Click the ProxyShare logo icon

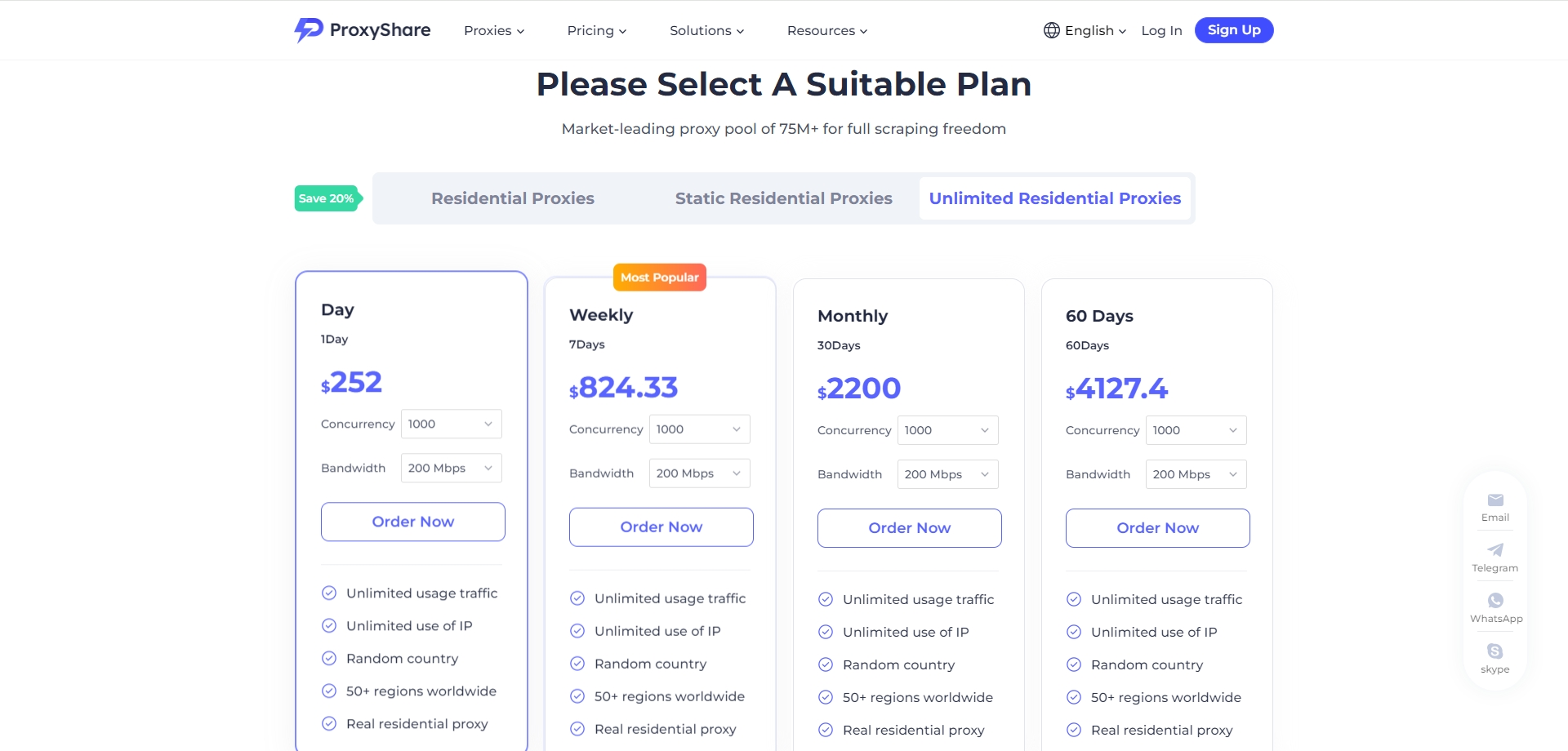click(x=309, y=30)
